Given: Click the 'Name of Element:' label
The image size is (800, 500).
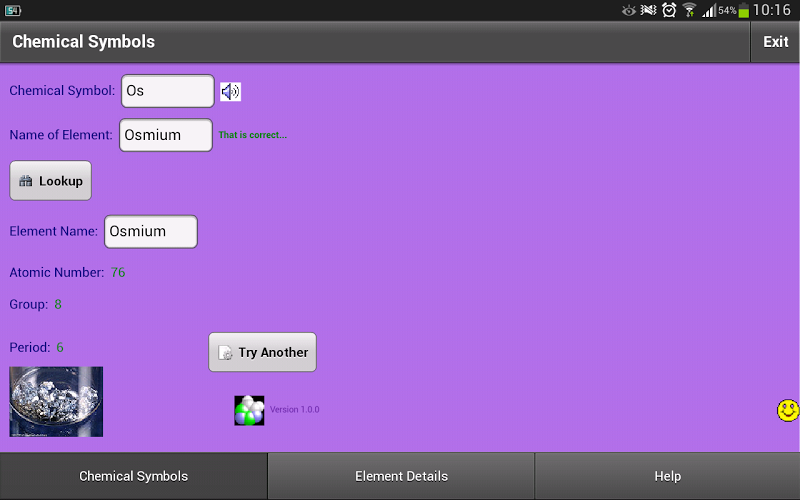Looking at the screenshot, I should 61,135.
